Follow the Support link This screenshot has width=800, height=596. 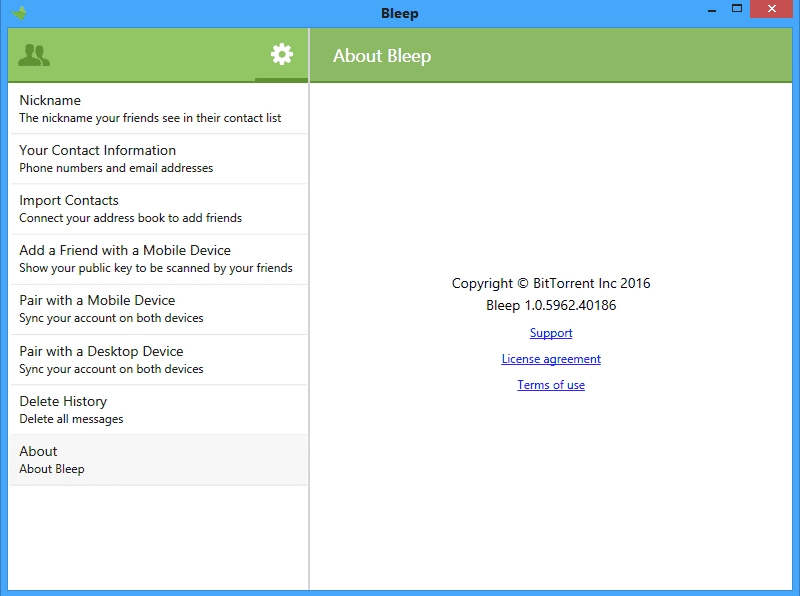click(551, 333)
